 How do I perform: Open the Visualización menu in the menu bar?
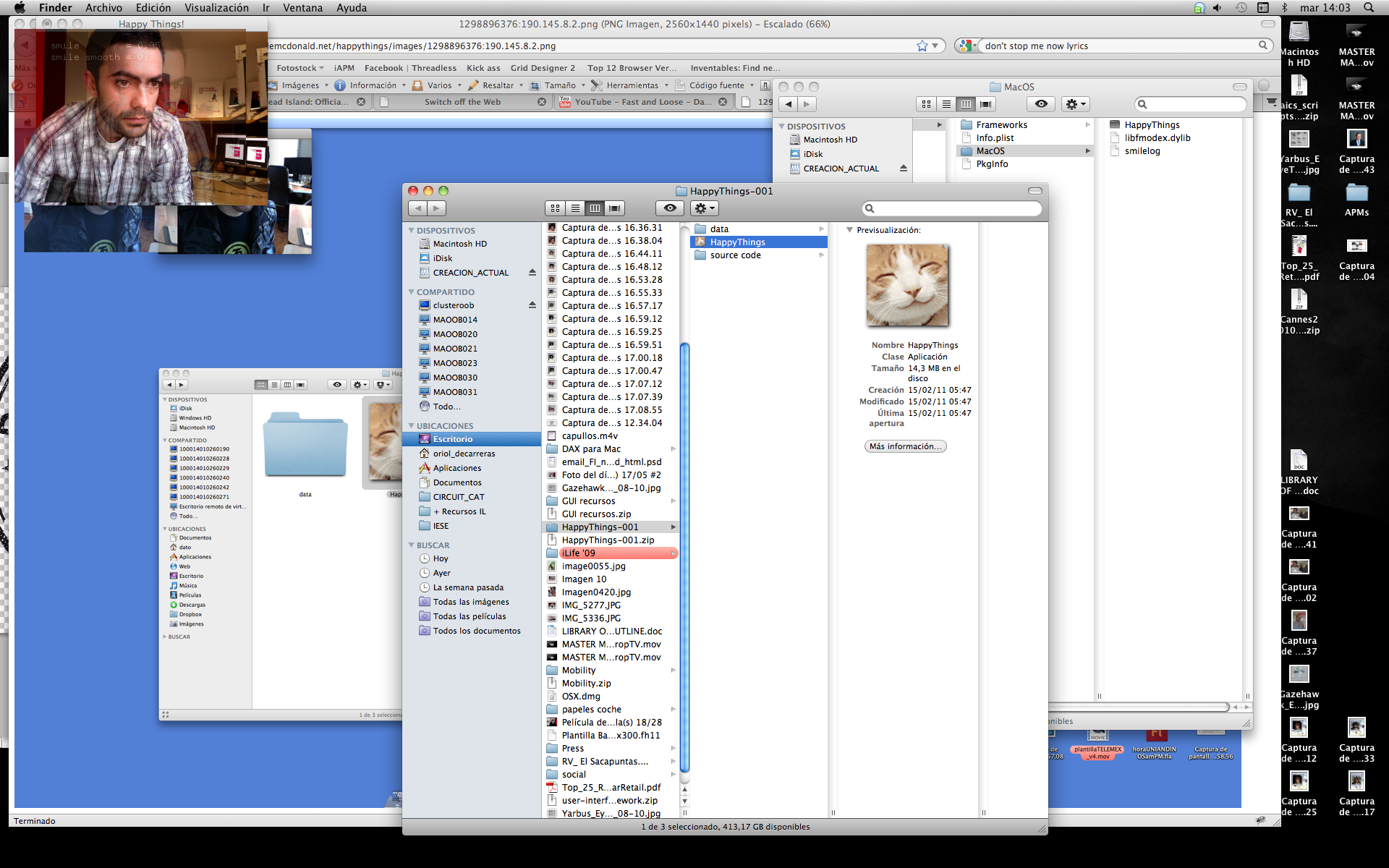[216, 7]
